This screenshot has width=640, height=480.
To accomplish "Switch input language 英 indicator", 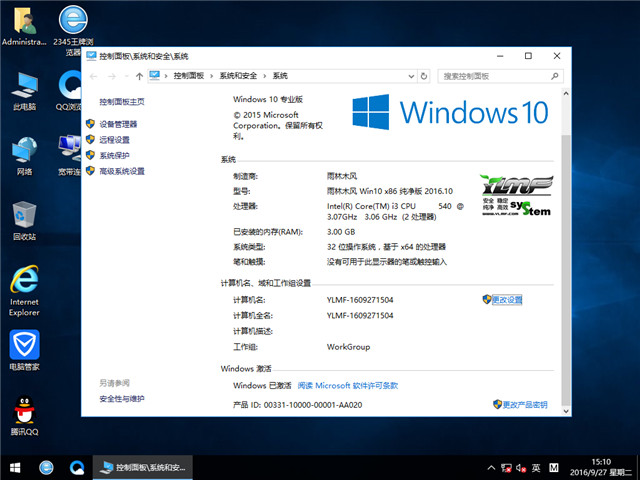I will pos(536,468).
